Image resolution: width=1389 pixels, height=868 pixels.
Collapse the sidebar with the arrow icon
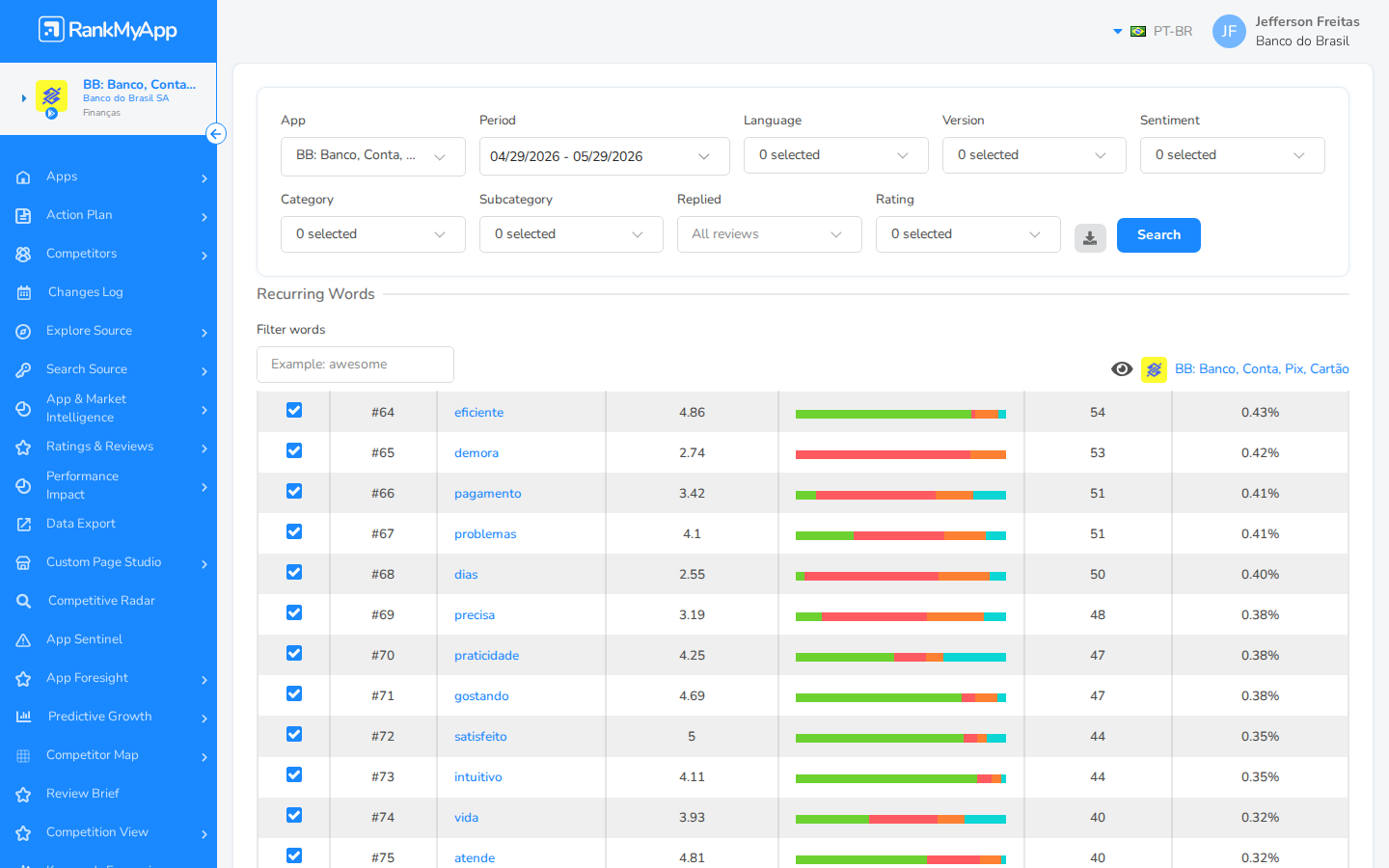coord(216,134)
